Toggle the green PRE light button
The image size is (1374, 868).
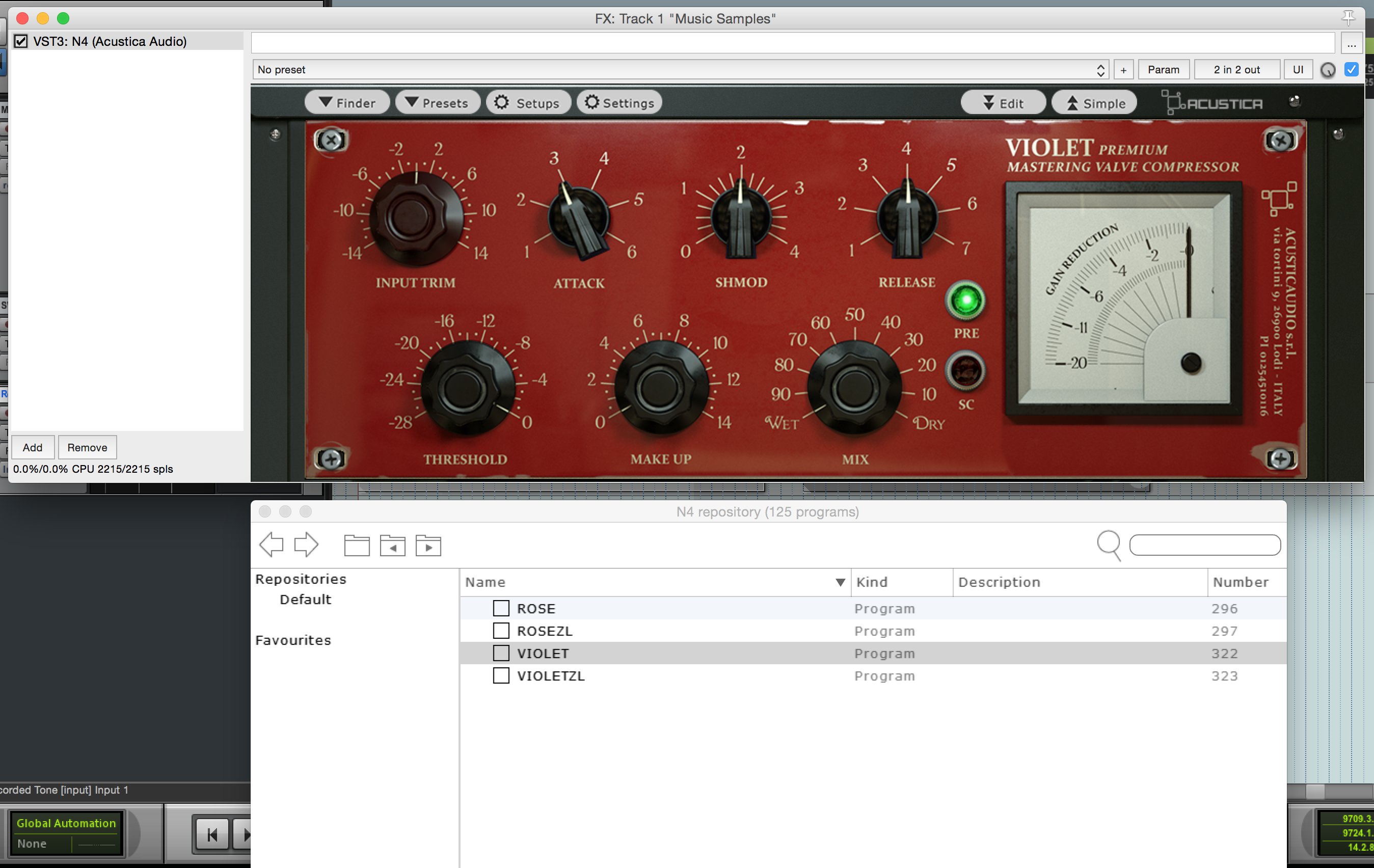(x=965, y=300)
